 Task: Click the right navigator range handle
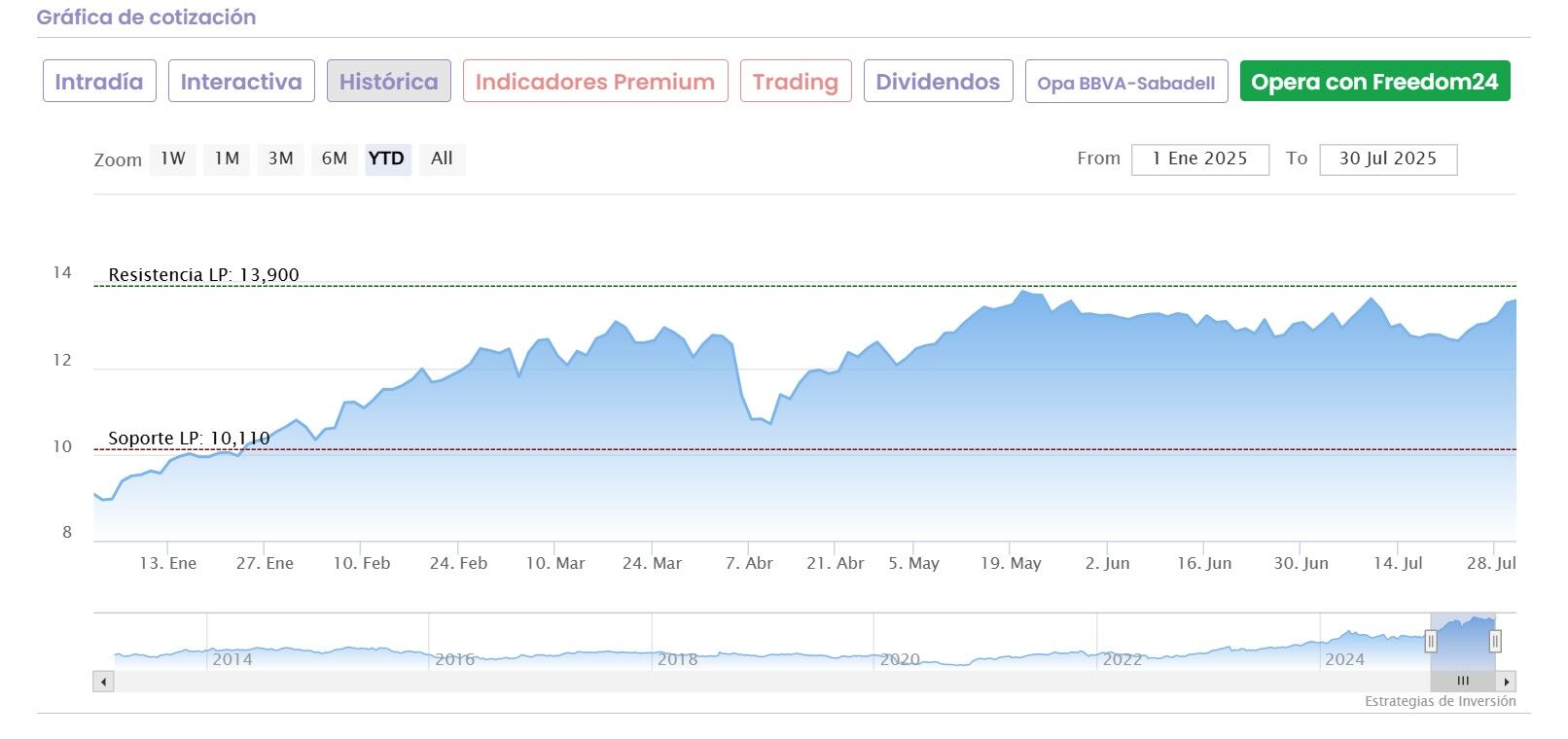(x=1495, y=642)
